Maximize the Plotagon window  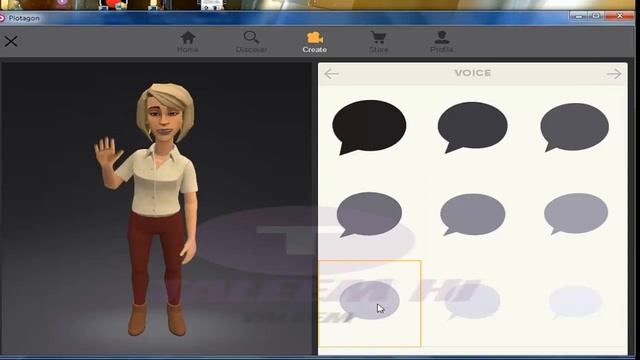pyautogui.click(x=596, y=16)
